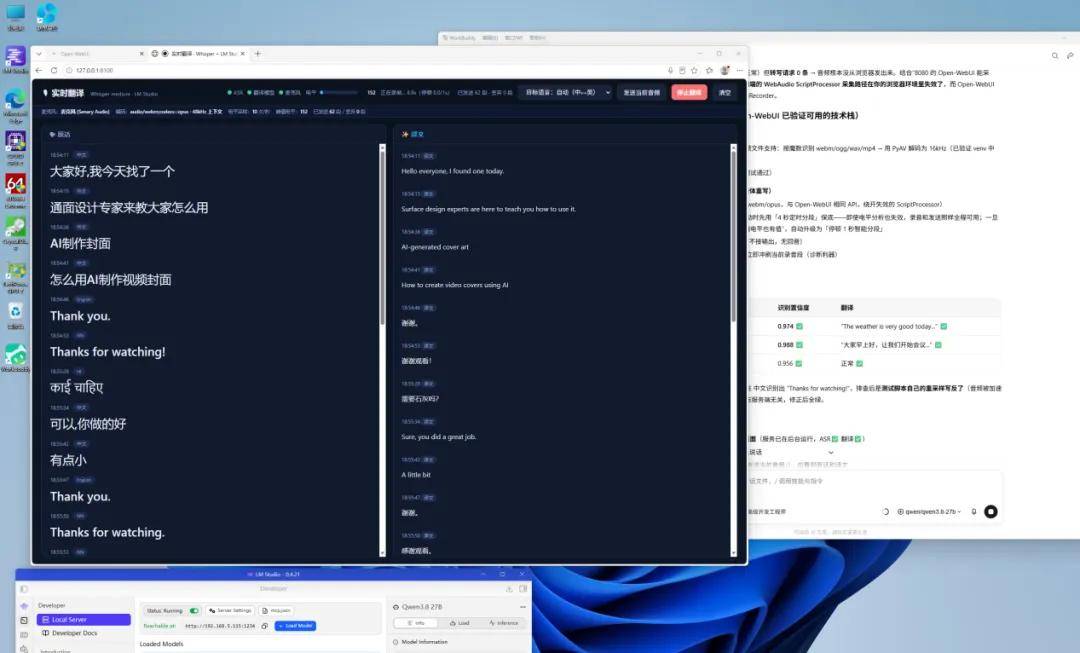Select translation A little bit
Image resolution: width=1080 pixels, height=653 pixels.
[416, 475]
